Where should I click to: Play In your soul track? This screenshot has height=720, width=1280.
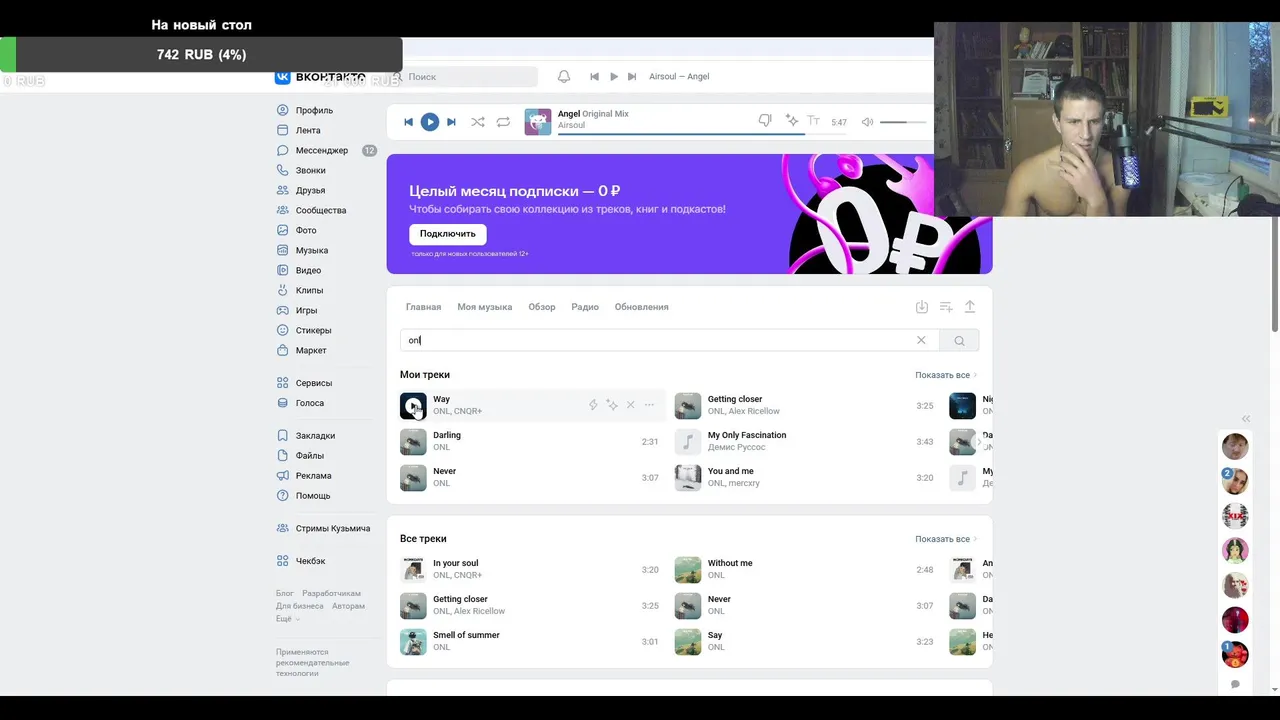click(x=413, y=569)
